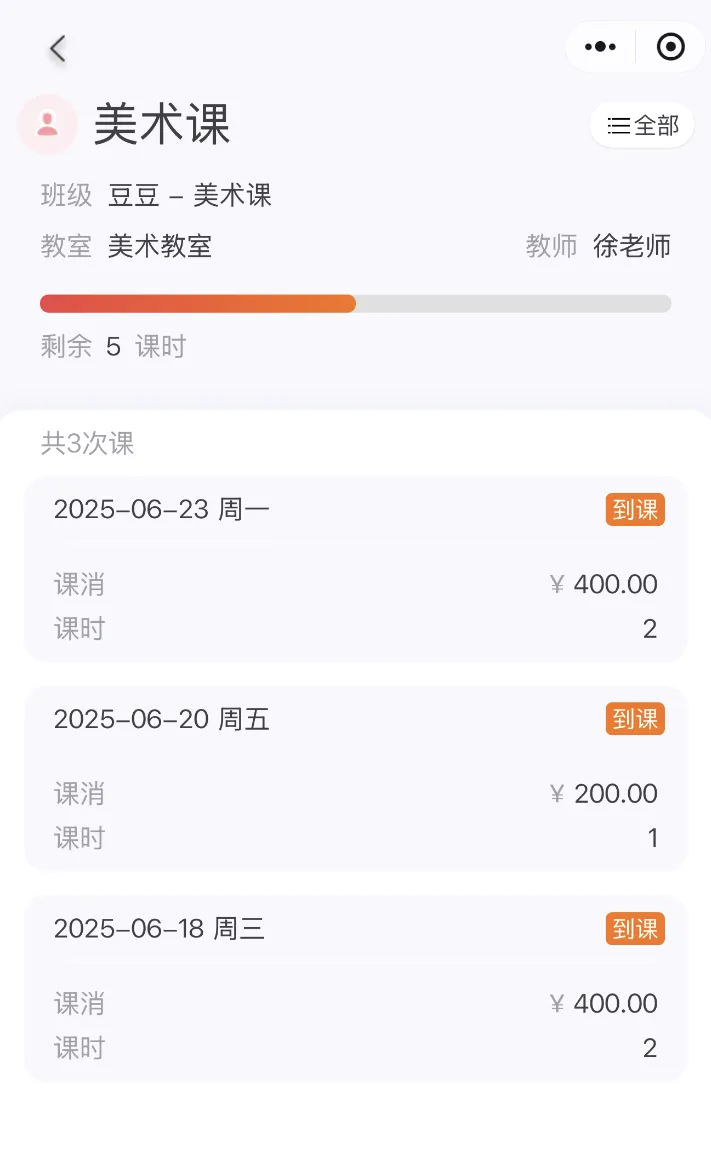The width and height of the screenshot is (711, 1173).
Task: Tap the pink student avatar icon
Action: [x=47, y=124]
